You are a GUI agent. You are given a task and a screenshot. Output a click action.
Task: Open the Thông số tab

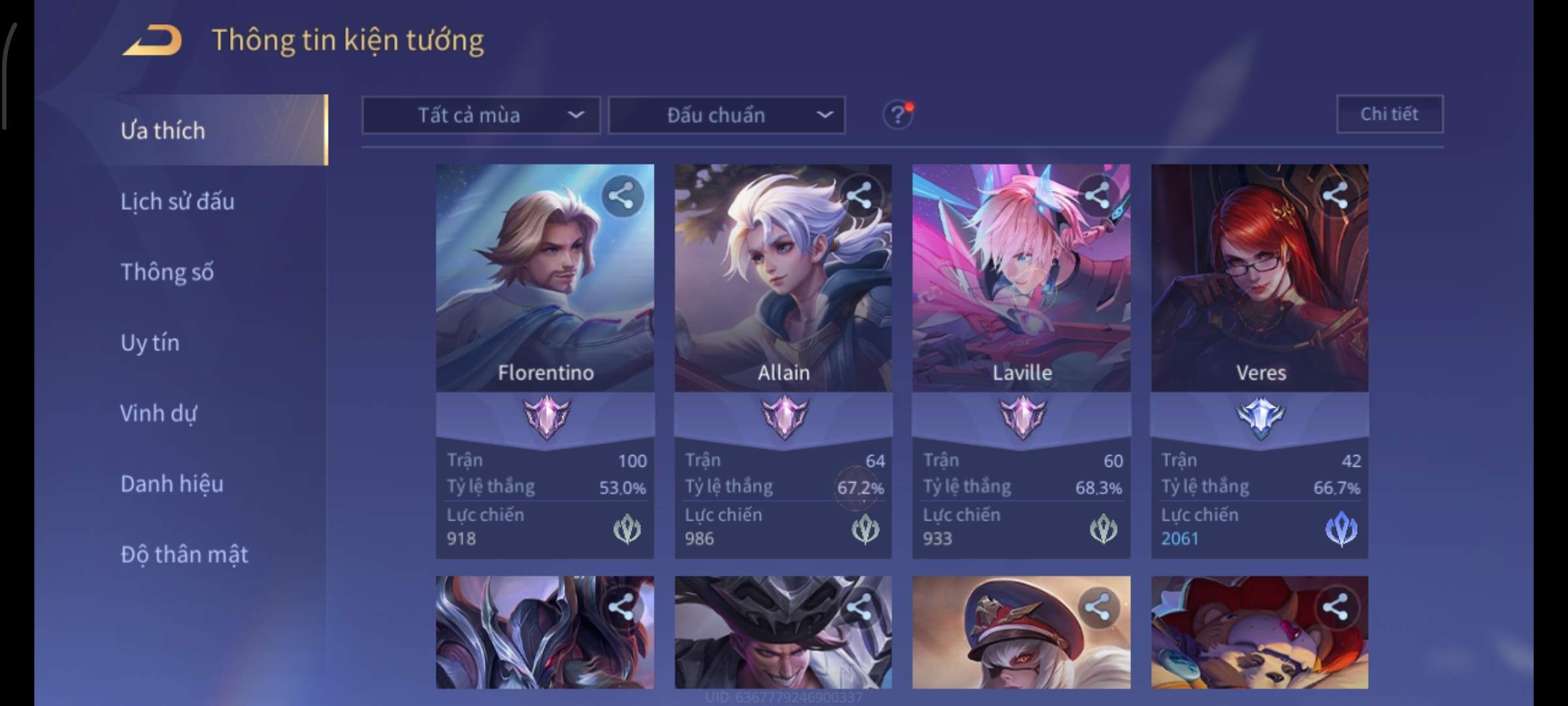167,272
